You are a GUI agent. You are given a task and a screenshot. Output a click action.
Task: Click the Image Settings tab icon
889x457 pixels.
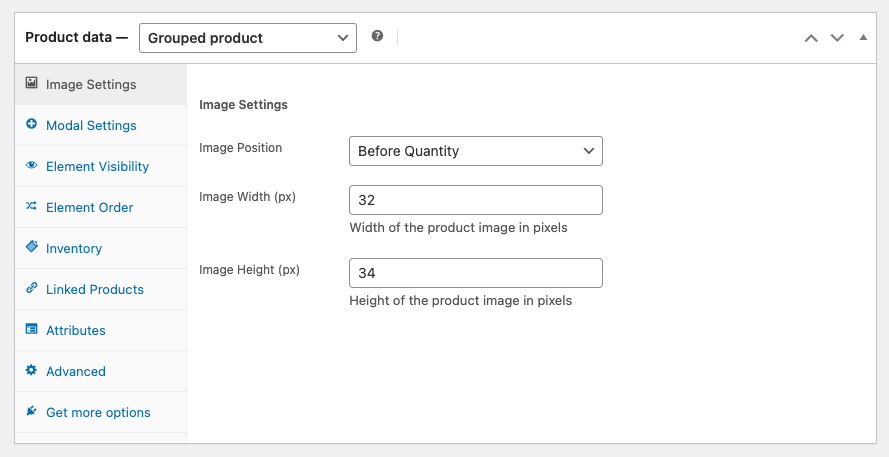click(x=32, y=84)
